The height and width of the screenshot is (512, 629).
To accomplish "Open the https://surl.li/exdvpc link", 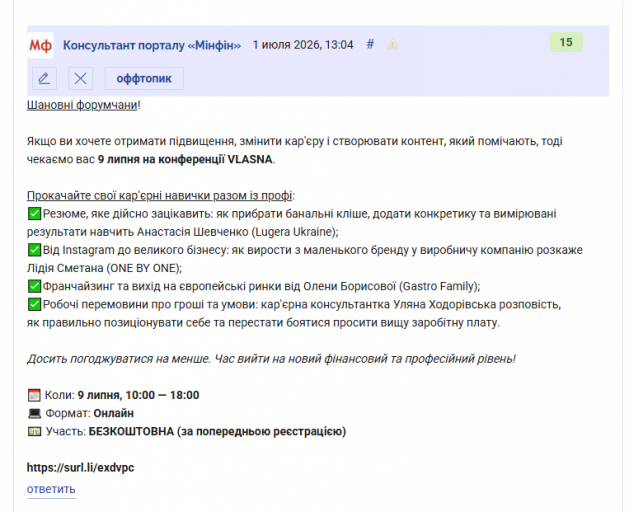I will click(x=80, y=467).
